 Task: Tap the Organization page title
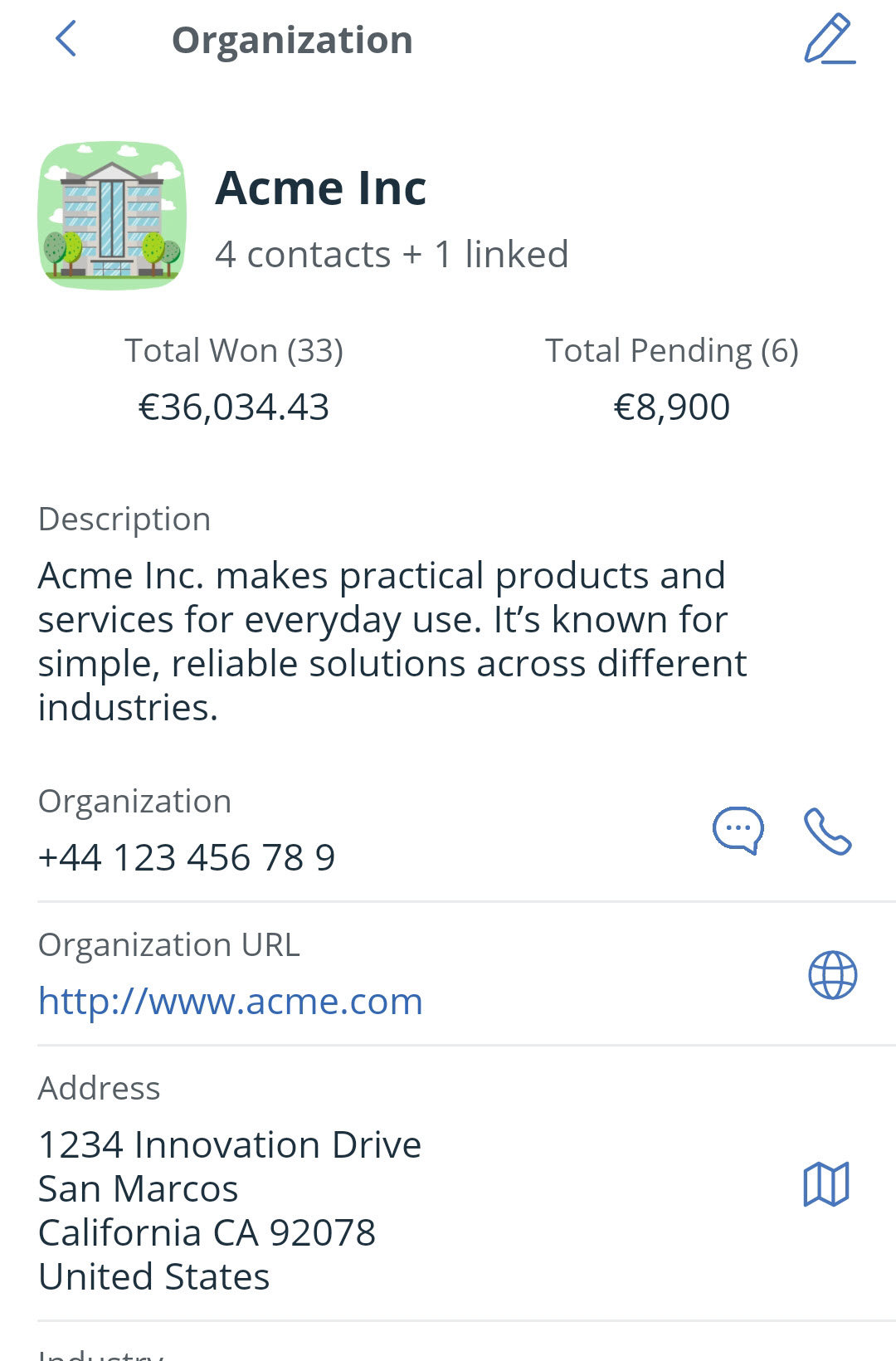[292, 40]
